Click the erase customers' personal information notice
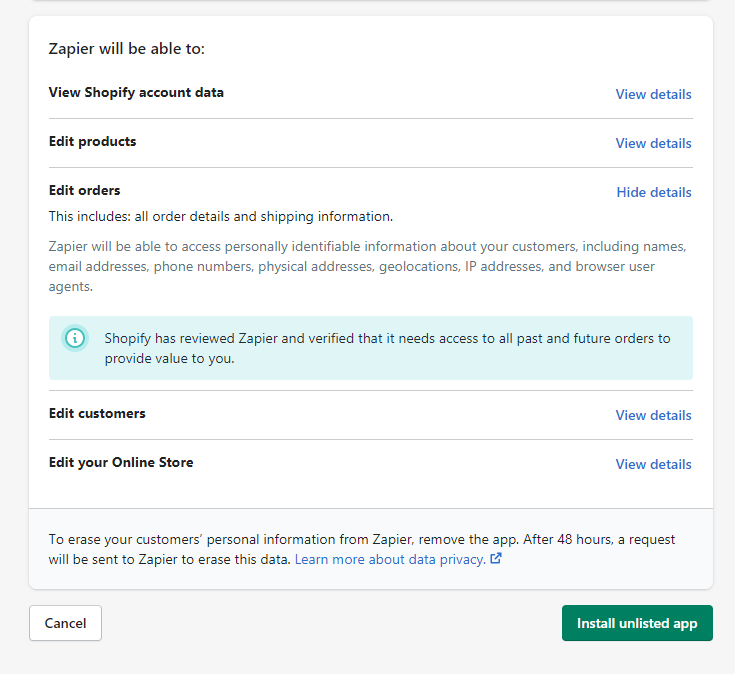This screenshot has width=735, height=674. coord(361,549)
